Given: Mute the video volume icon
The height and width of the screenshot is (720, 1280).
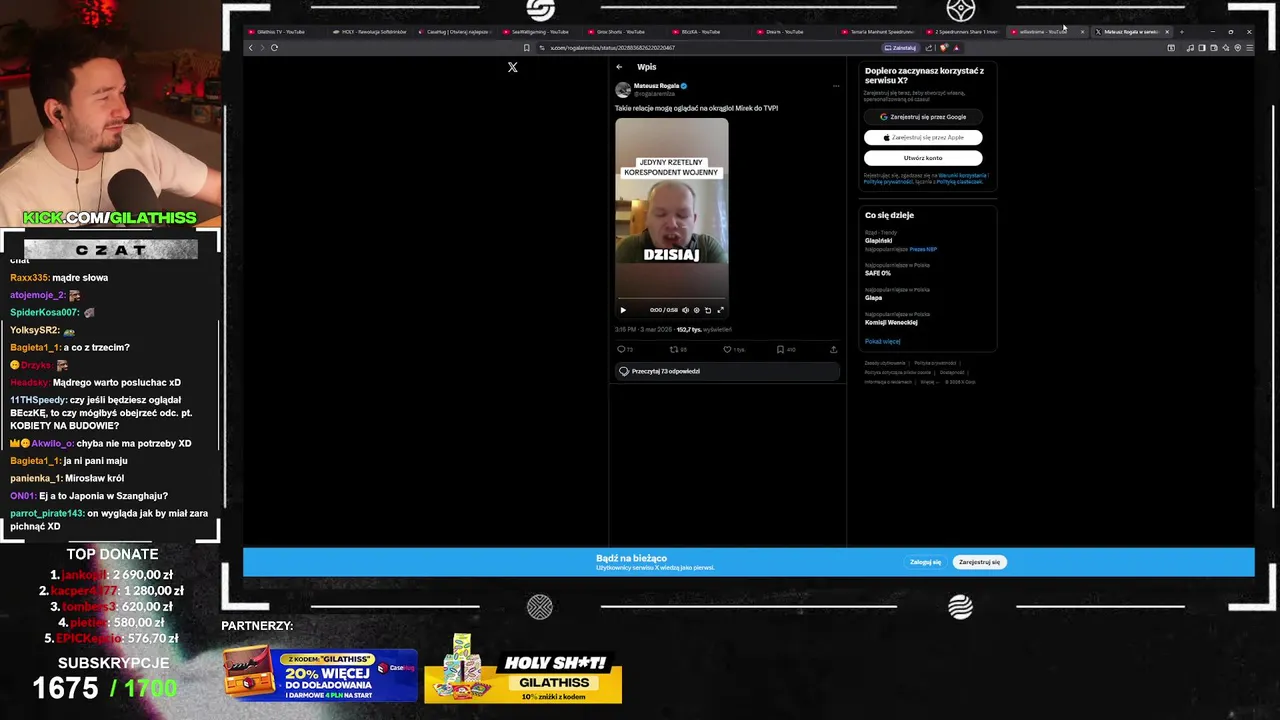Looking at the screenshot, I should pyautogui.click(x=685, y=310).
